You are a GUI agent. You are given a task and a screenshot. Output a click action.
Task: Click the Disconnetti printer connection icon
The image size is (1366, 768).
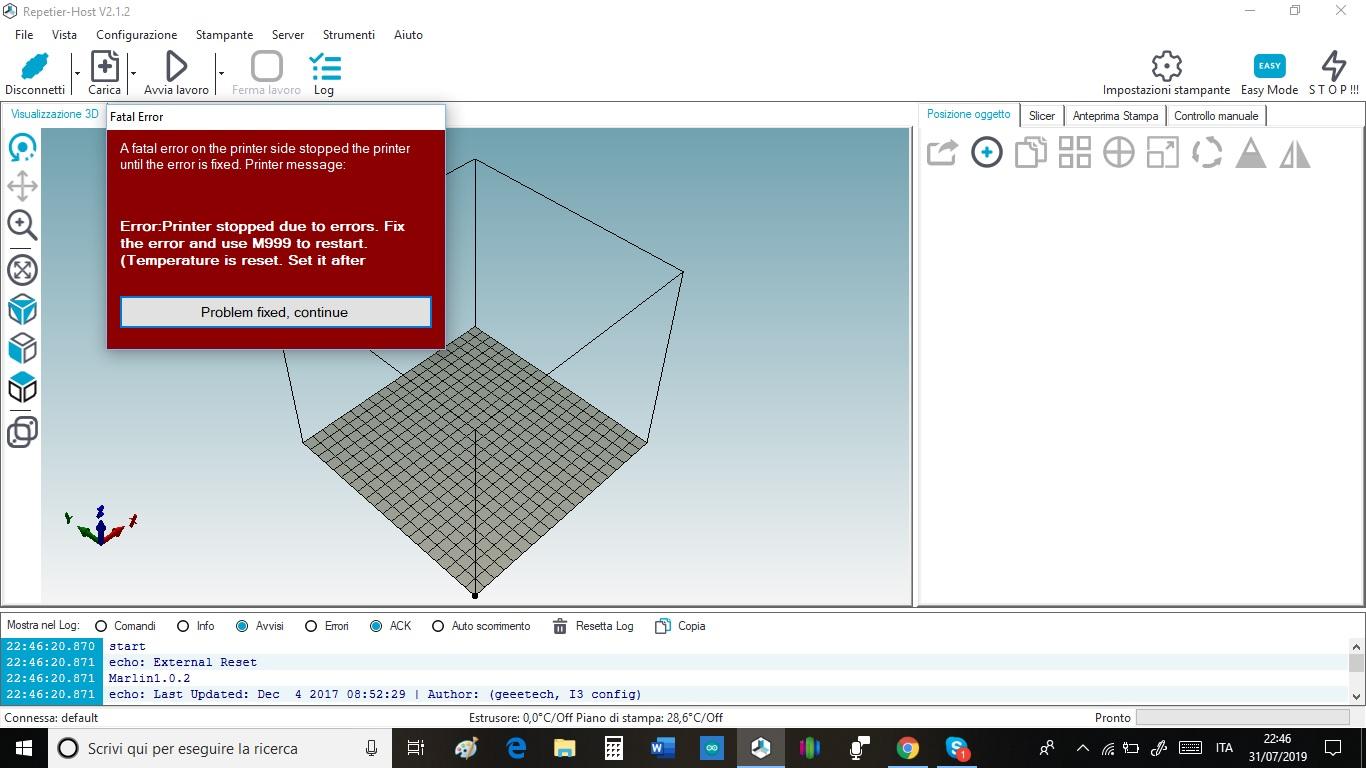coord(34,67)
